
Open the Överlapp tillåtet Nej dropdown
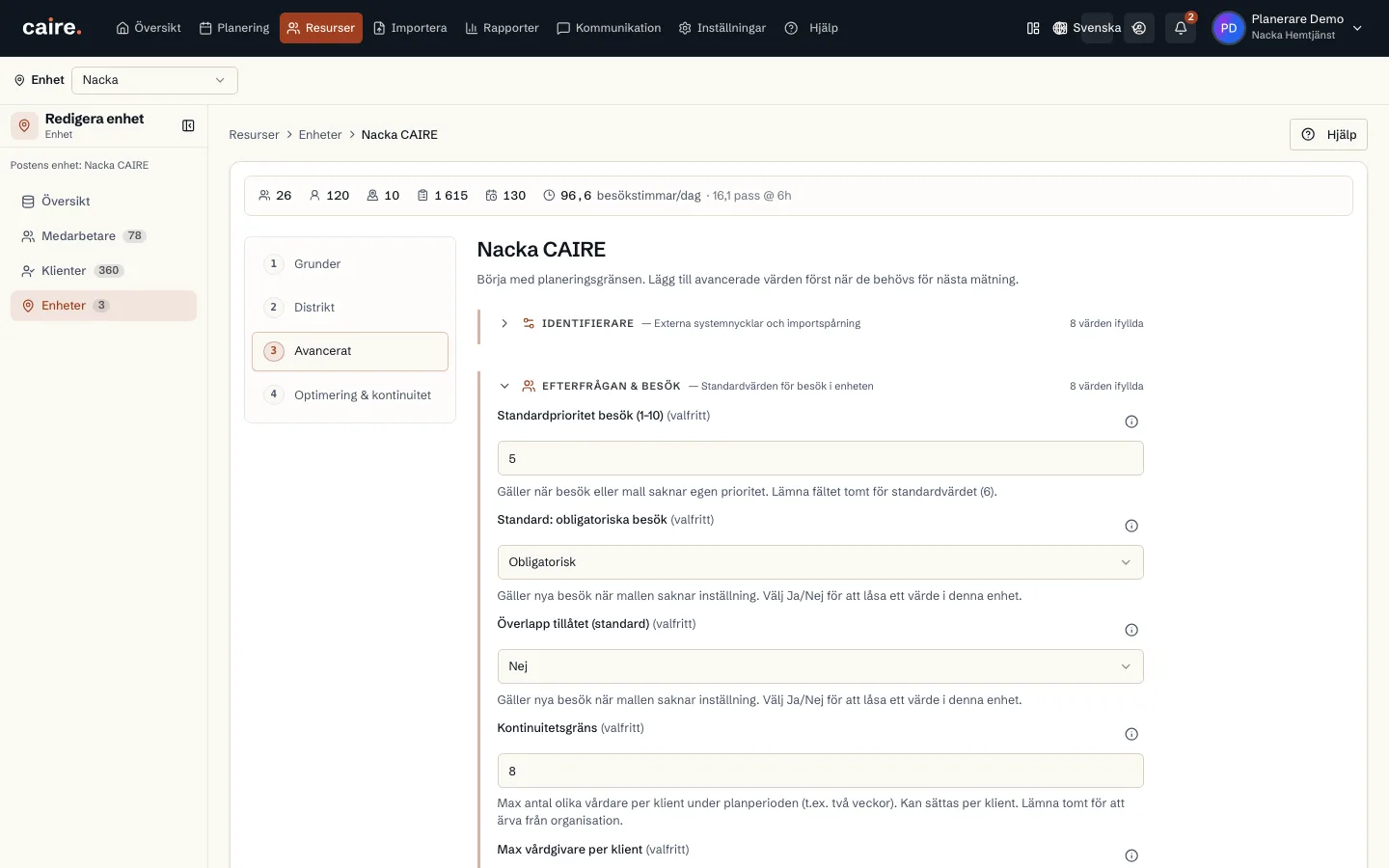pyautogui.click(x=820, y=666)
